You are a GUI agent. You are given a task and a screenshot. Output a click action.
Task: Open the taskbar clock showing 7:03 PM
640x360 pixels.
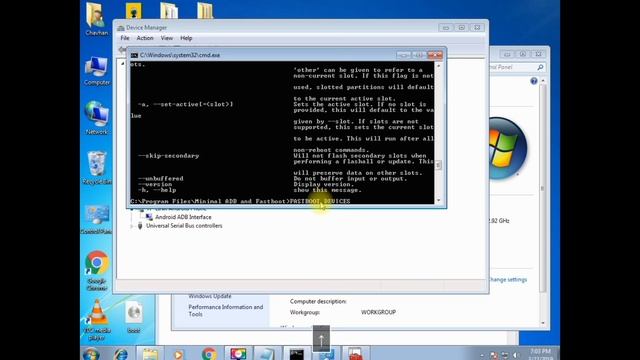point(540,354)
